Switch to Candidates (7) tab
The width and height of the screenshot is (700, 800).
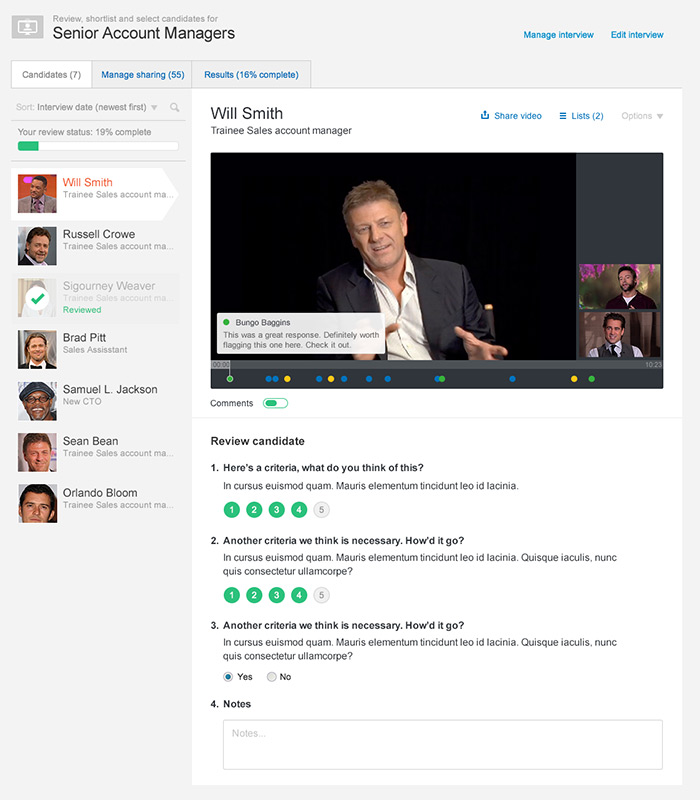point(52,74)
